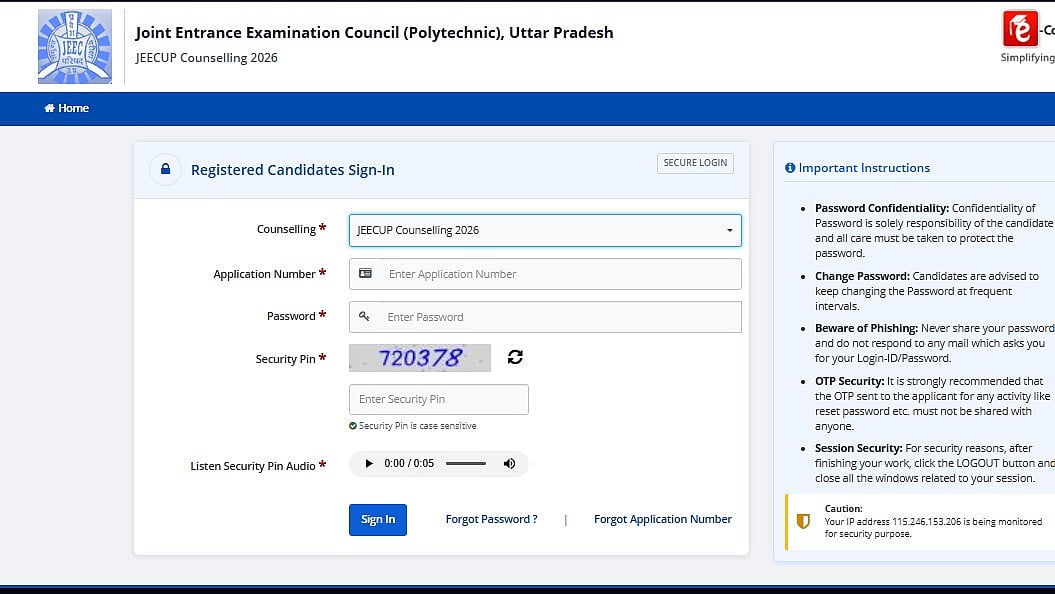Click 'Security Pin is case sensitive' text
The width and height of the screenshot is (1055, 594).
[x=417, y=426]
